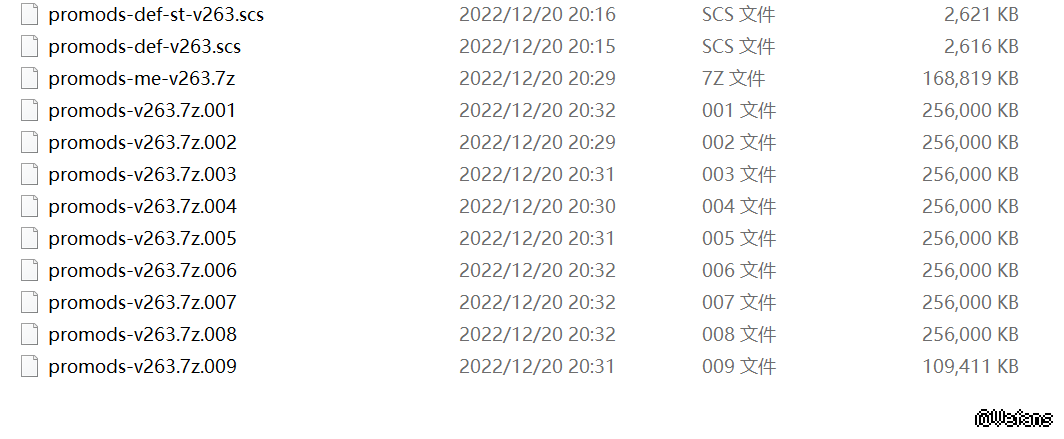
Task: Click the 109,411 KB size entry
Action: point(970,367)
